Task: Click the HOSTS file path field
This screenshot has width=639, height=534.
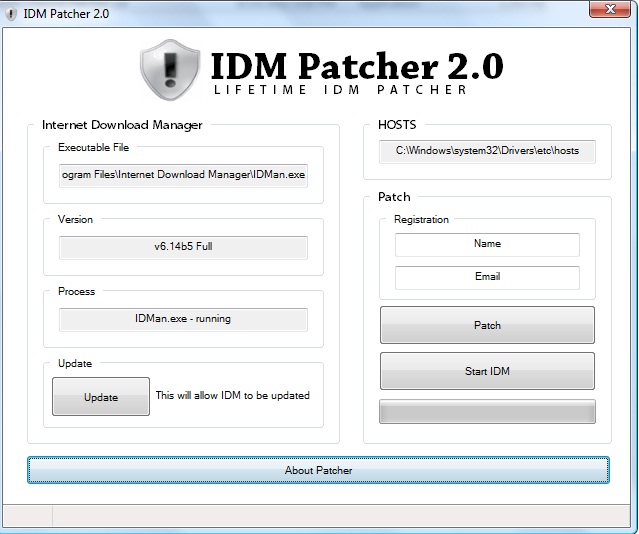Action: (x=487, y=151)
